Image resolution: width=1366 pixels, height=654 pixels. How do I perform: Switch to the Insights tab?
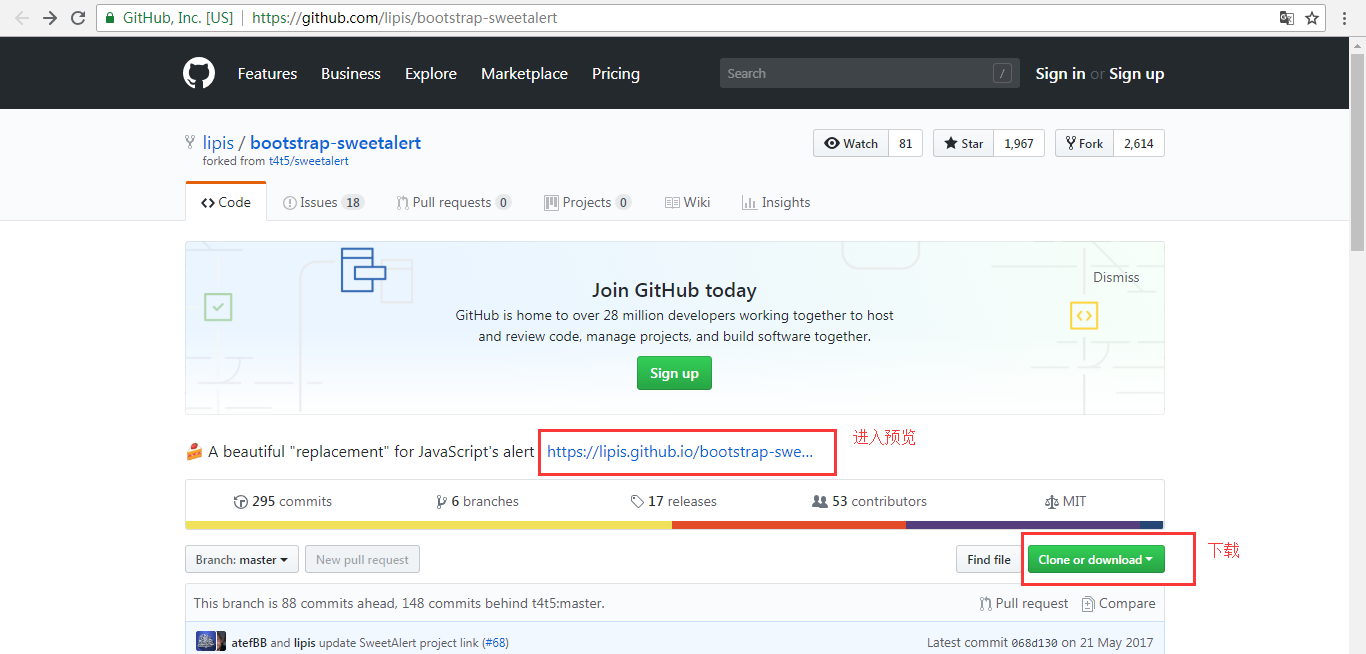tap(776, 202)
